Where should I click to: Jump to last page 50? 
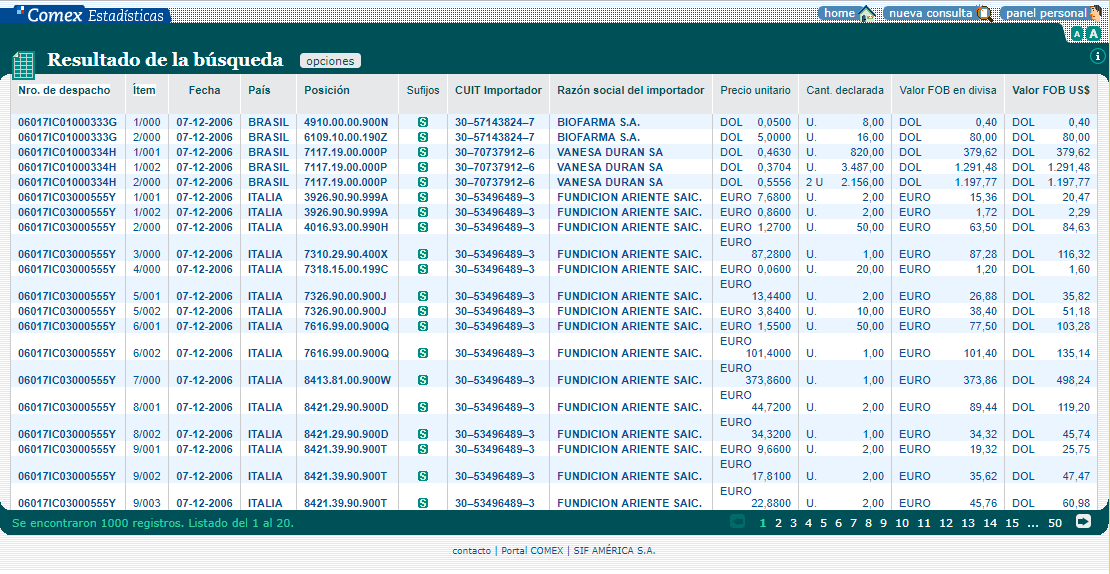click(1055, 523)
